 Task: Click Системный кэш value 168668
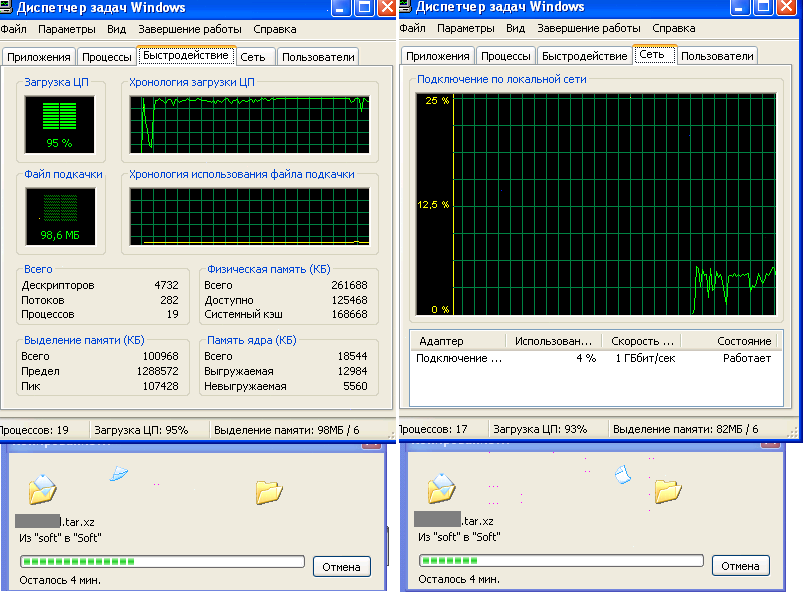(349, 314)
